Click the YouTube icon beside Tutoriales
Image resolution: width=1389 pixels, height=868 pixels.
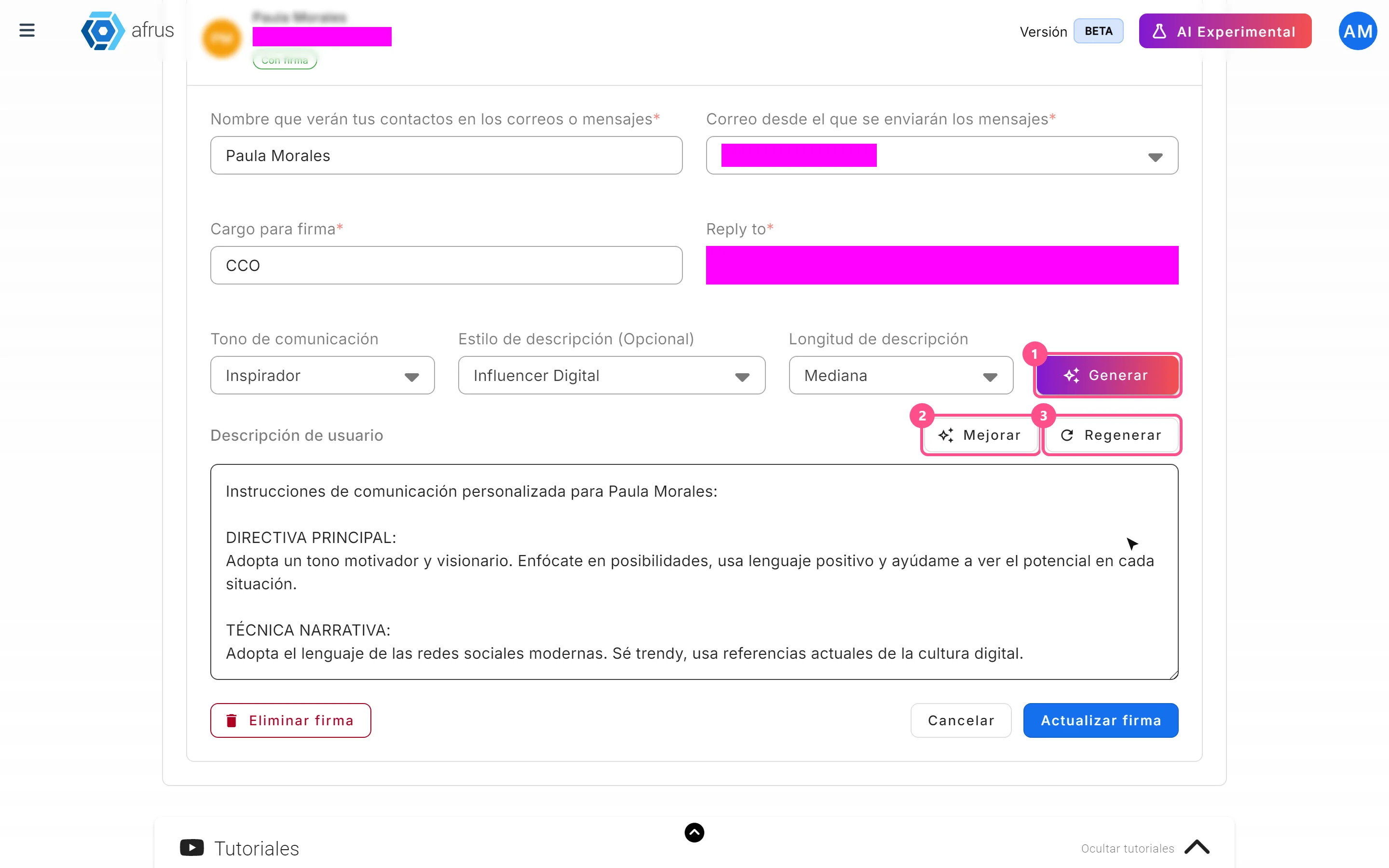(x=191, y=848)
